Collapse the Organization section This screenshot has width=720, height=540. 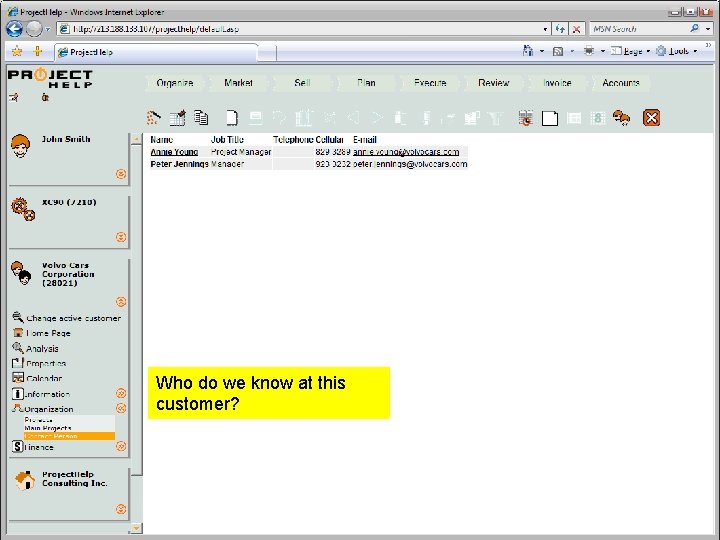pyautogui.click(x=121, y=408)
